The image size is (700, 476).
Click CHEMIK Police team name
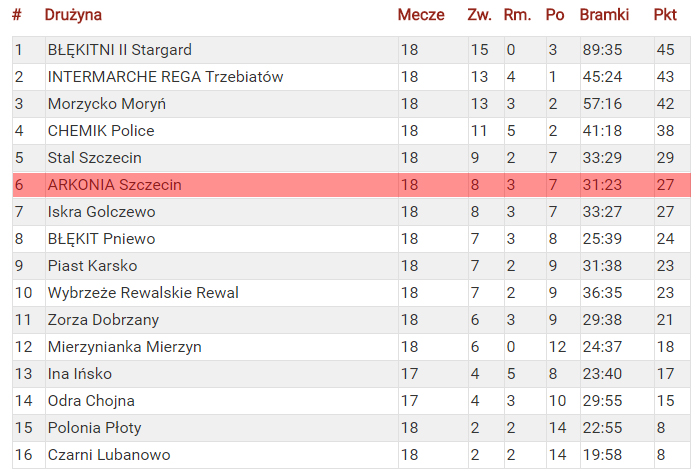point(101,131)
